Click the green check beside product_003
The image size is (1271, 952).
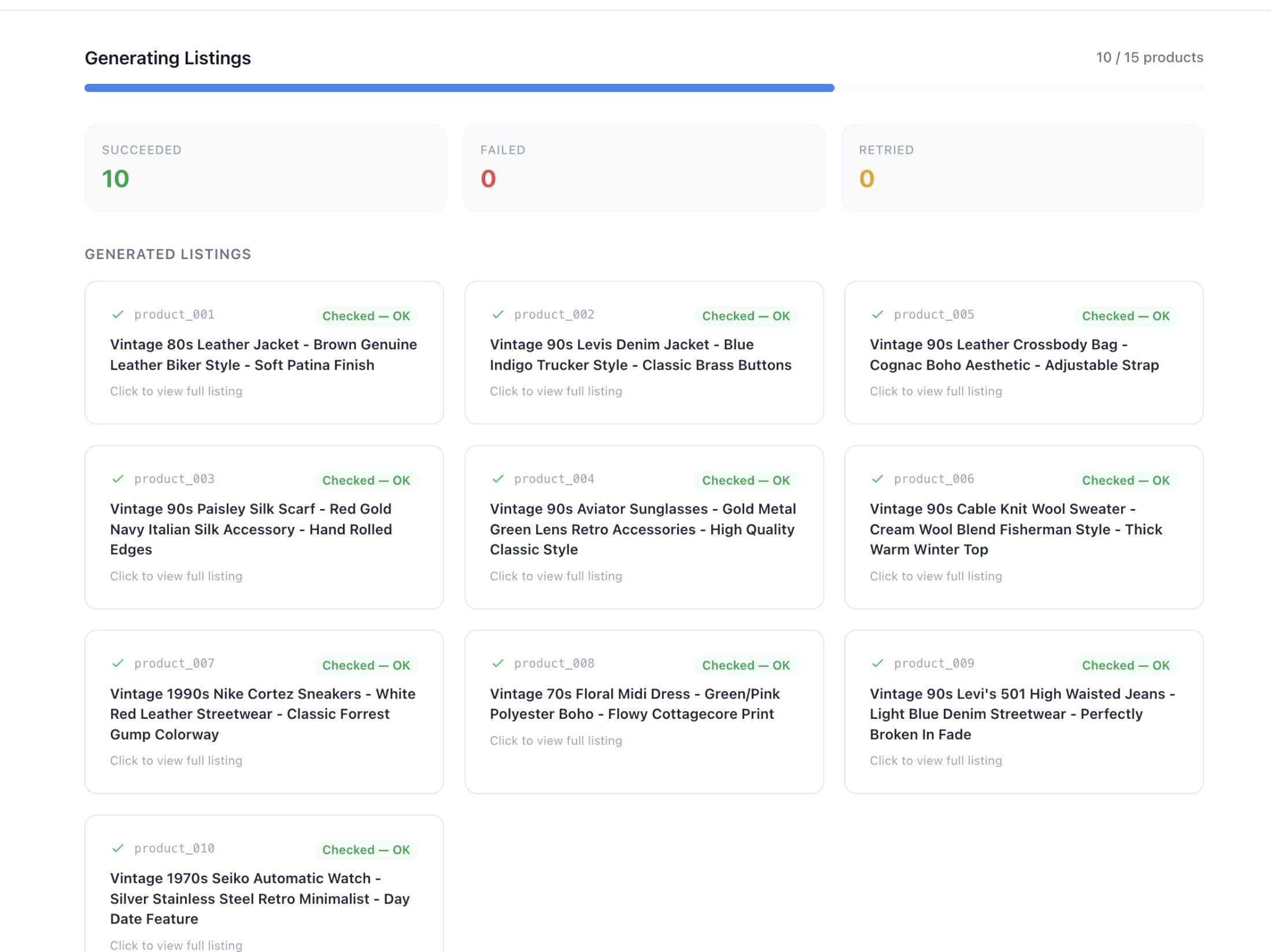[118, 479]
